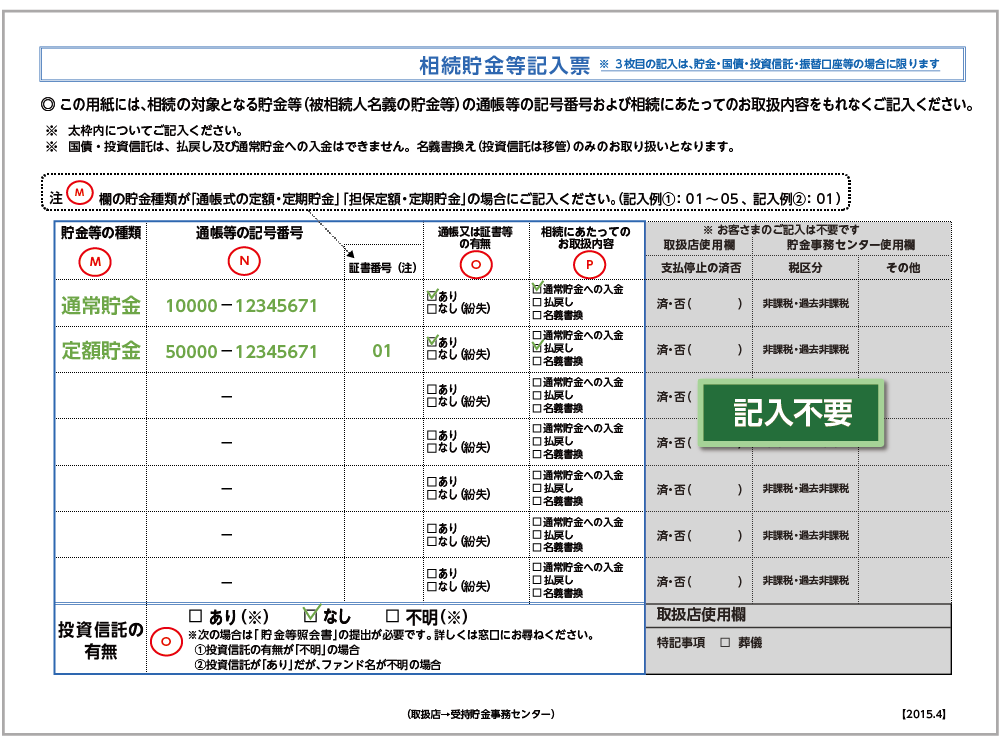
Task: Click the 貯金事務センター使用欄 header
Action: click(x=851, y=245)
